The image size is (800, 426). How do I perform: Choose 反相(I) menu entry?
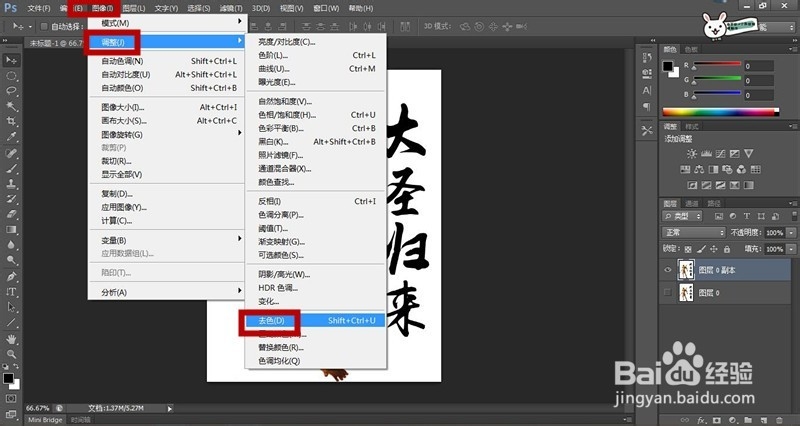pos(315,201)
